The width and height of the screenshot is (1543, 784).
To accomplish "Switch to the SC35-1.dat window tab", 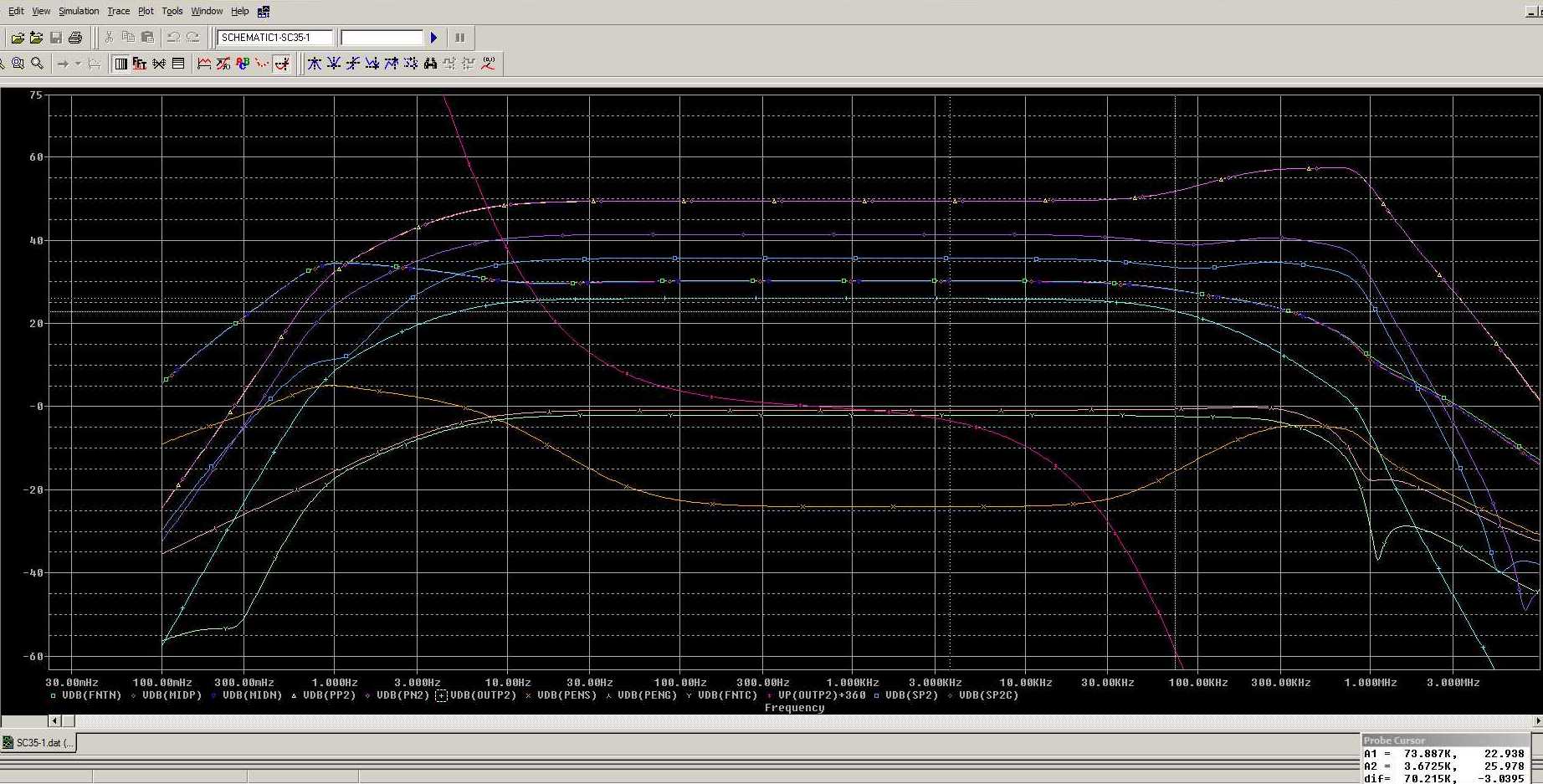I will [x=38, y=743].
